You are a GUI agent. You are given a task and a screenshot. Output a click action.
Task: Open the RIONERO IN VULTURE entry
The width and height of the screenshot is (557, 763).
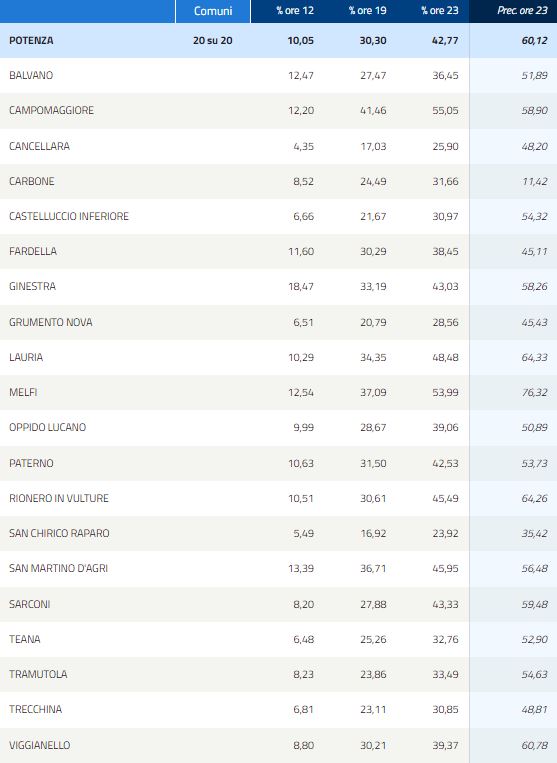coord(278,498)
